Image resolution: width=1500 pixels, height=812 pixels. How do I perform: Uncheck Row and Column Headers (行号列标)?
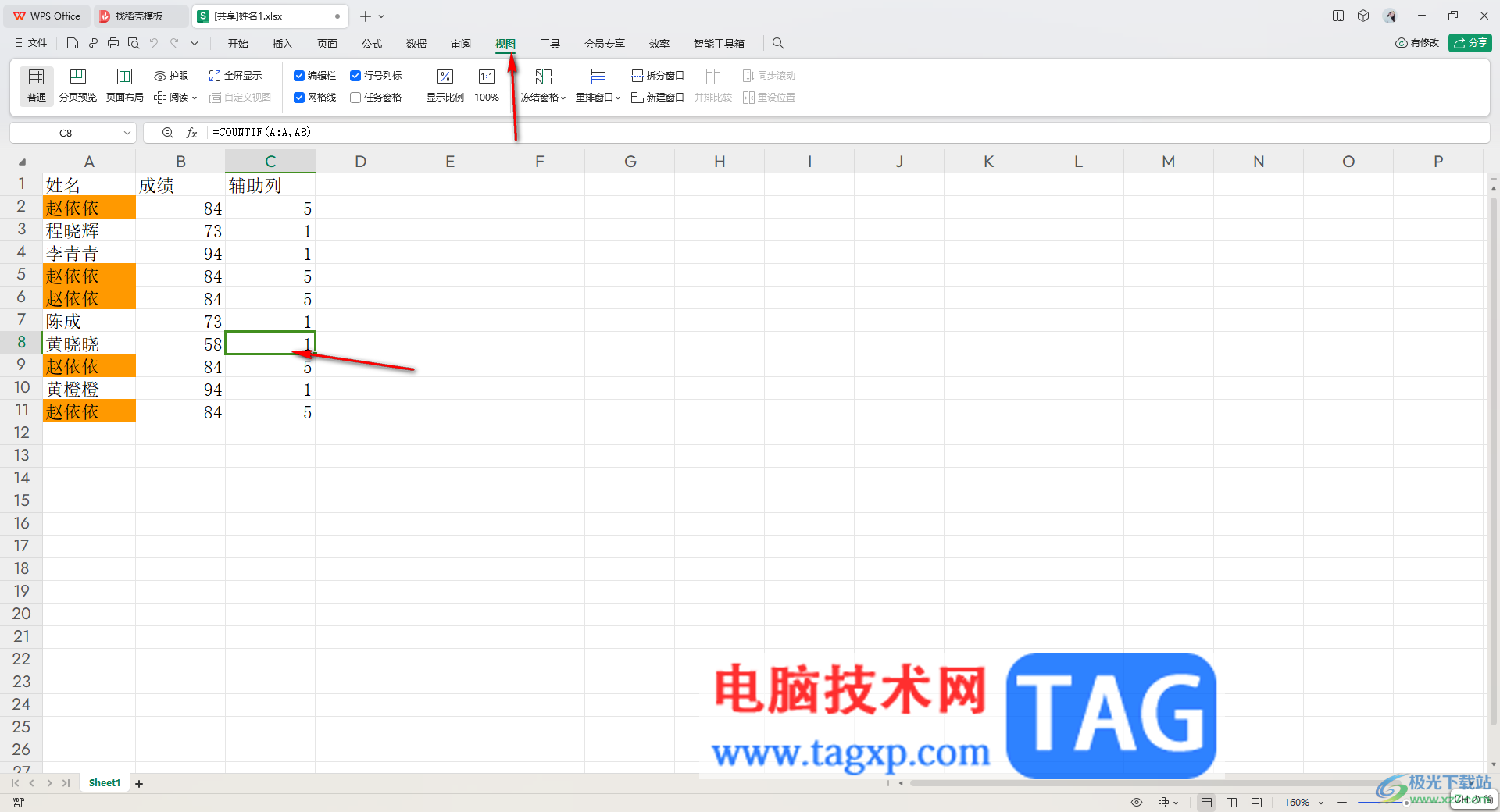pyautogui.click(x=355, y=76)
